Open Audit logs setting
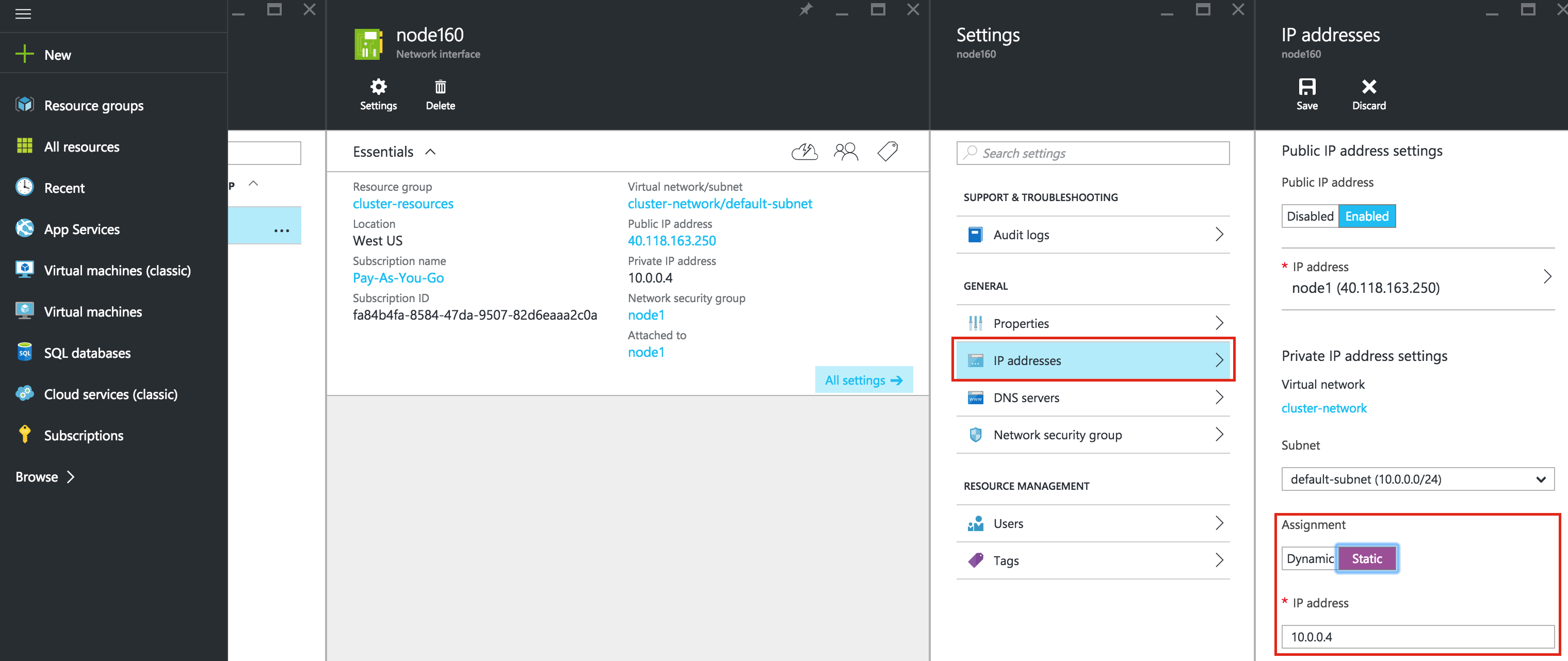This screenshot has height=661, width=1568. point(1093,235)
